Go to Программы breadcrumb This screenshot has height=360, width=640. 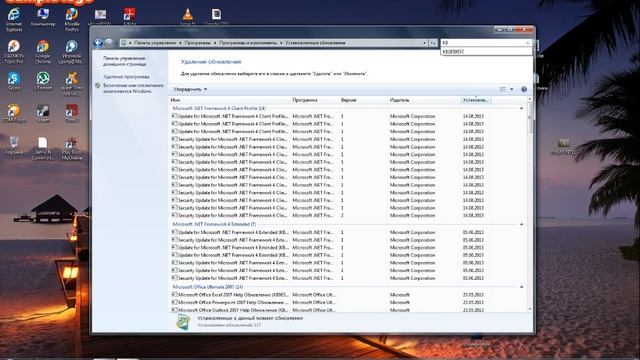tap(198, 43)
